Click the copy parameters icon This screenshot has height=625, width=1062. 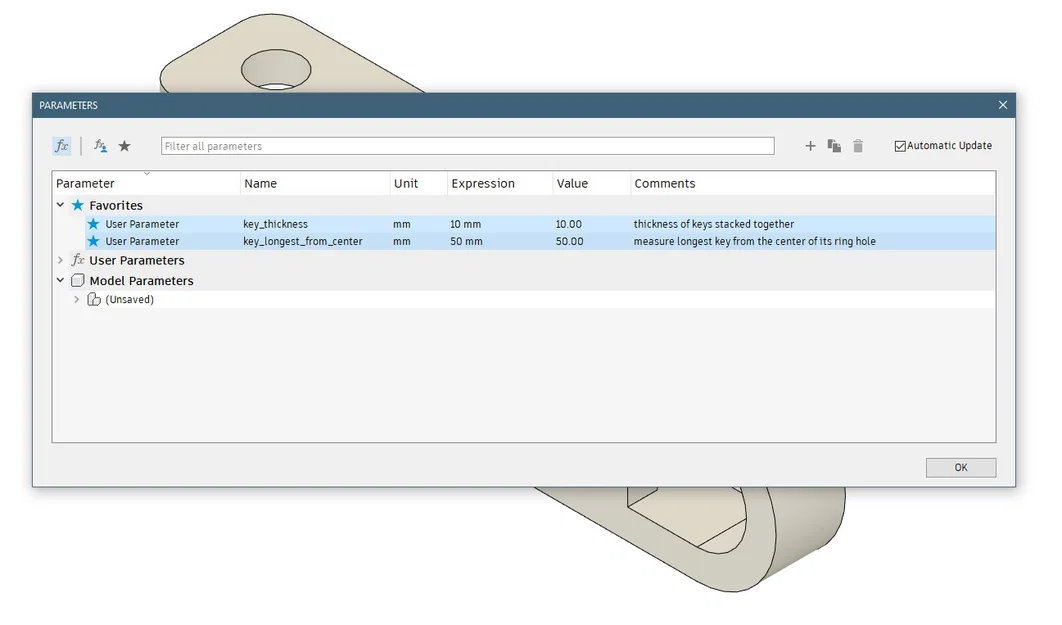[834, 146]
